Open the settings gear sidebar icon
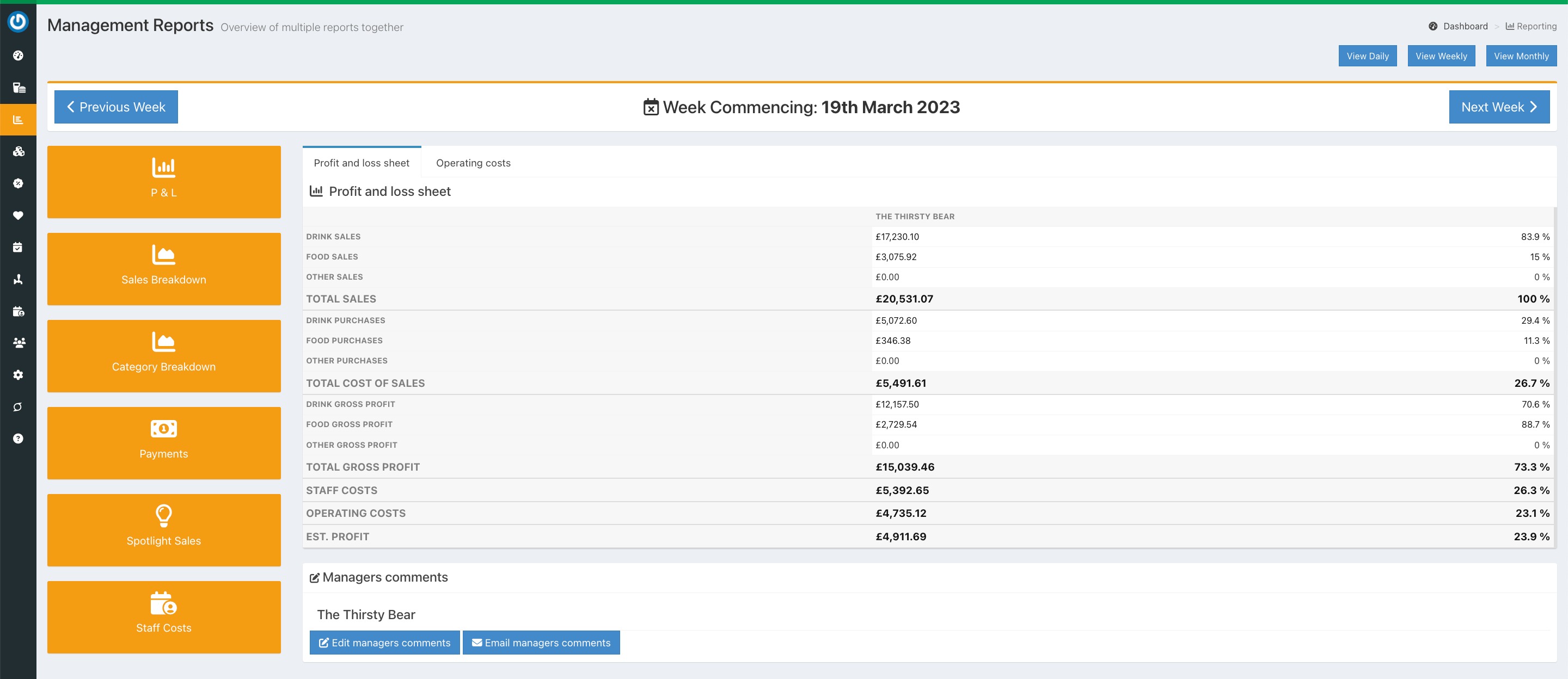The width and height of the screenshot is (1568, 679). [x=19, y=375]
